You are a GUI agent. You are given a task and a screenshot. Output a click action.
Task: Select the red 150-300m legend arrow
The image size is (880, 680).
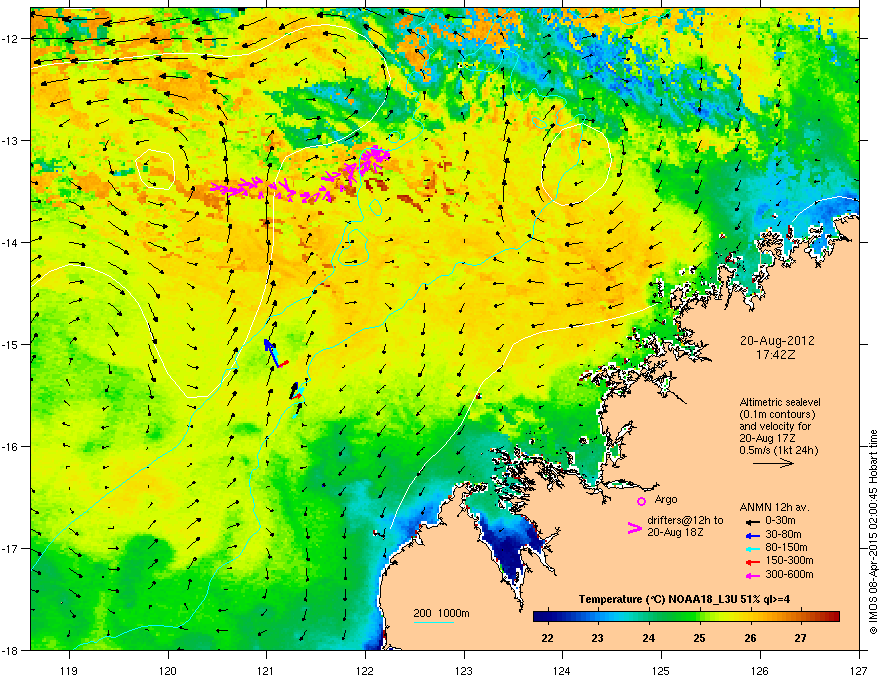(x=753, y=561)
